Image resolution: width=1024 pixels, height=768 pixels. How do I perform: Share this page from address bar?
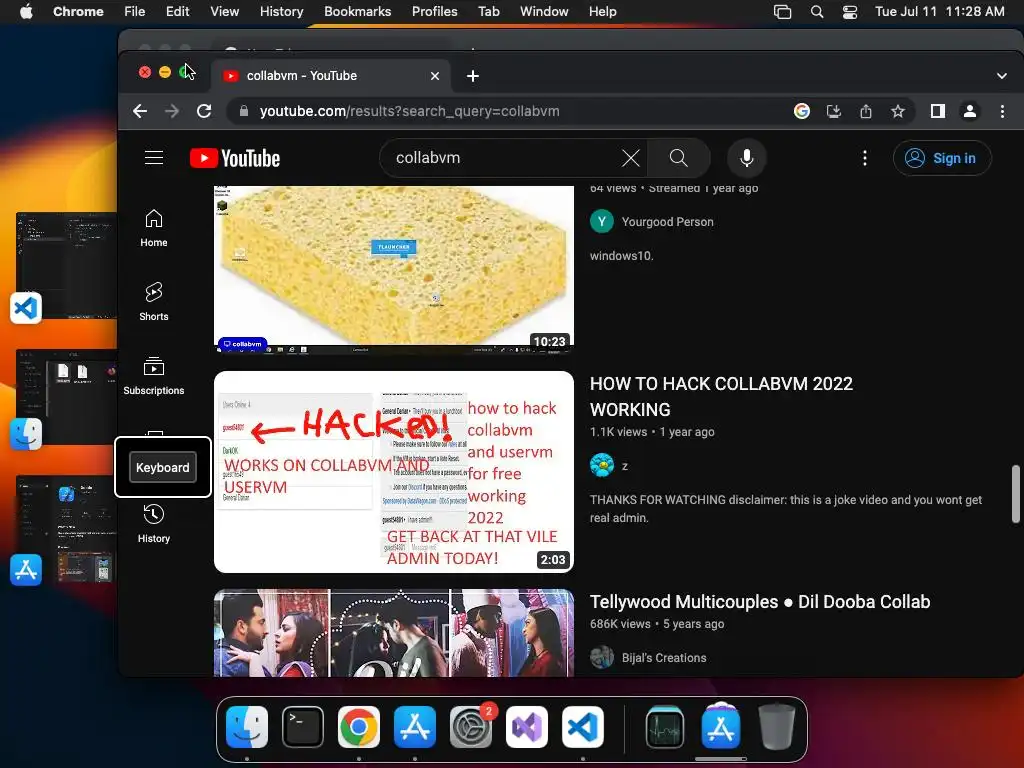point(866,112)
